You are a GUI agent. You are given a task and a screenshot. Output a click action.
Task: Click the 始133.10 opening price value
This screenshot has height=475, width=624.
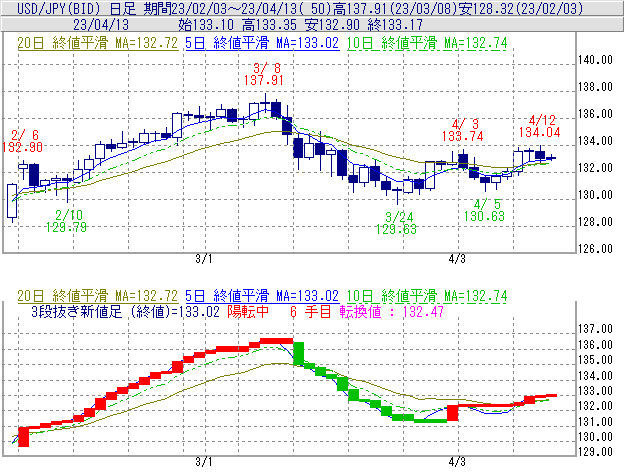pyautogui.click(x=206, y=25)
